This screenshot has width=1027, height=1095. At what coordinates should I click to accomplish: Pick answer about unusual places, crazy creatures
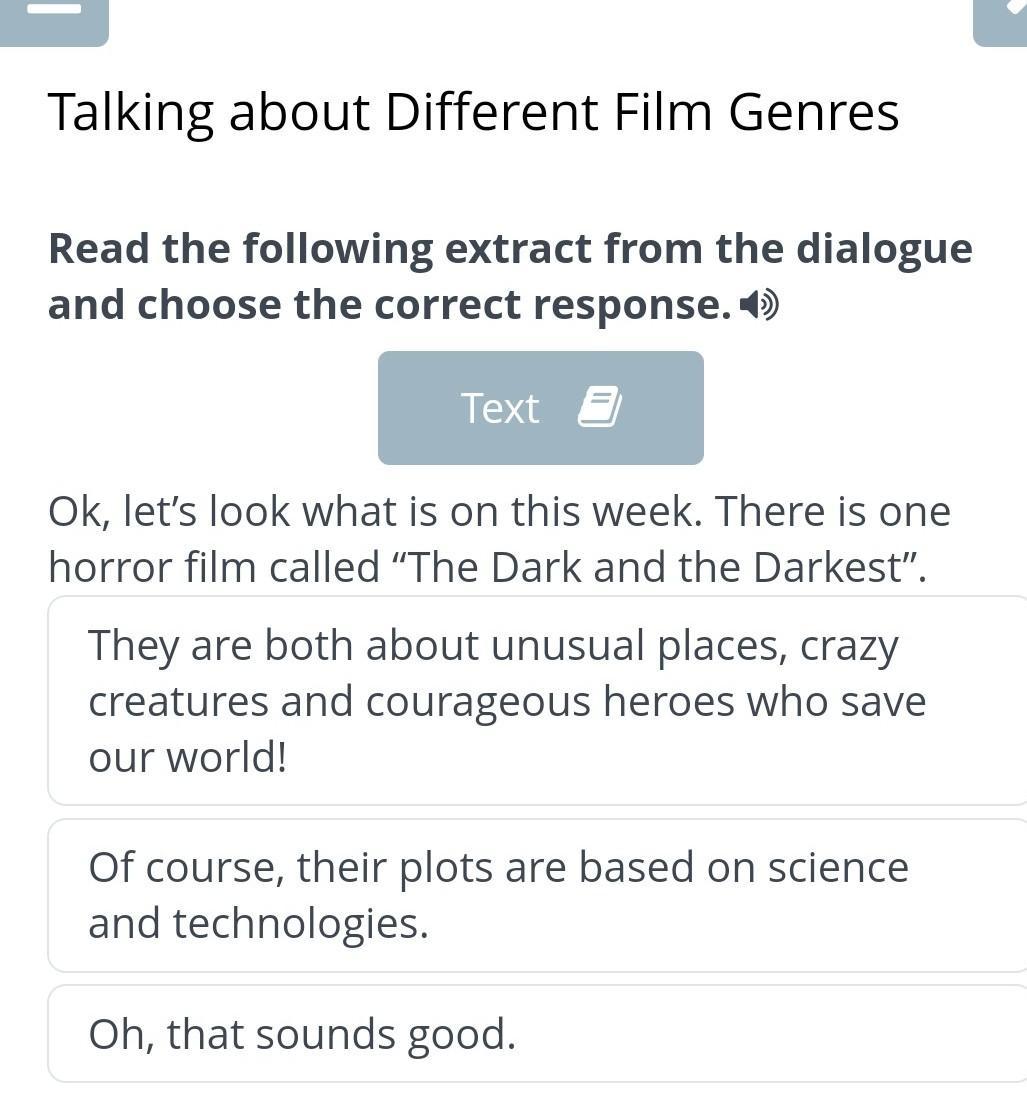(x=537, y=700)
